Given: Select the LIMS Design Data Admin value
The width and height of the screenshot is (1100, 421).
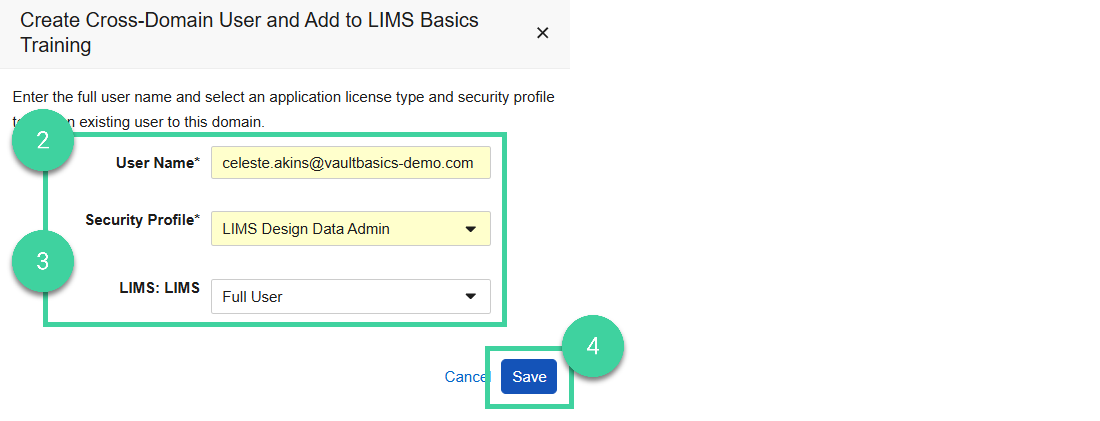Looking at the screenshot, I should click(306, 229).
